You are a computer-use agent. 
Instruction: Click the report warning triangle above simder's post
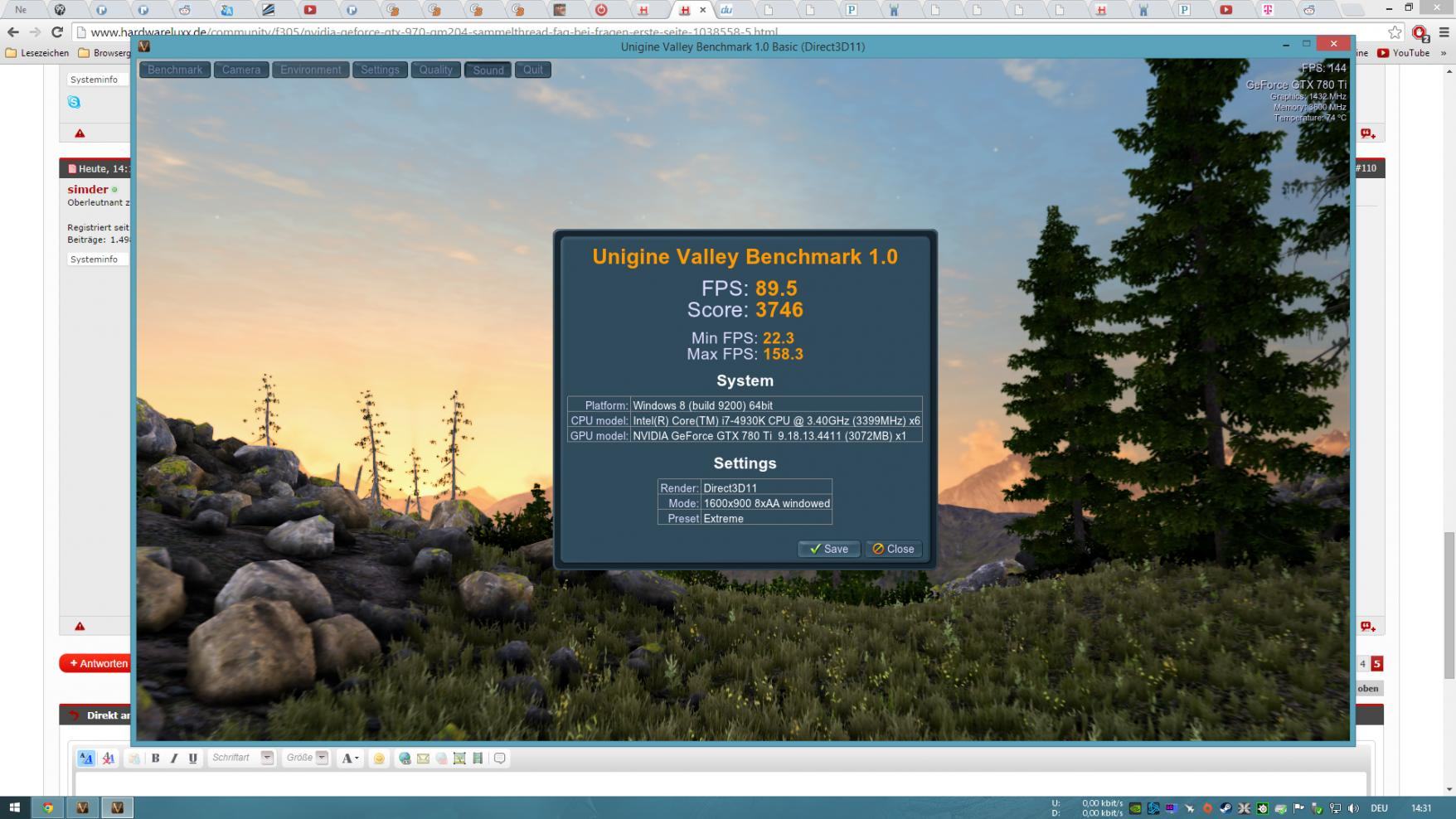click(80, 133)
